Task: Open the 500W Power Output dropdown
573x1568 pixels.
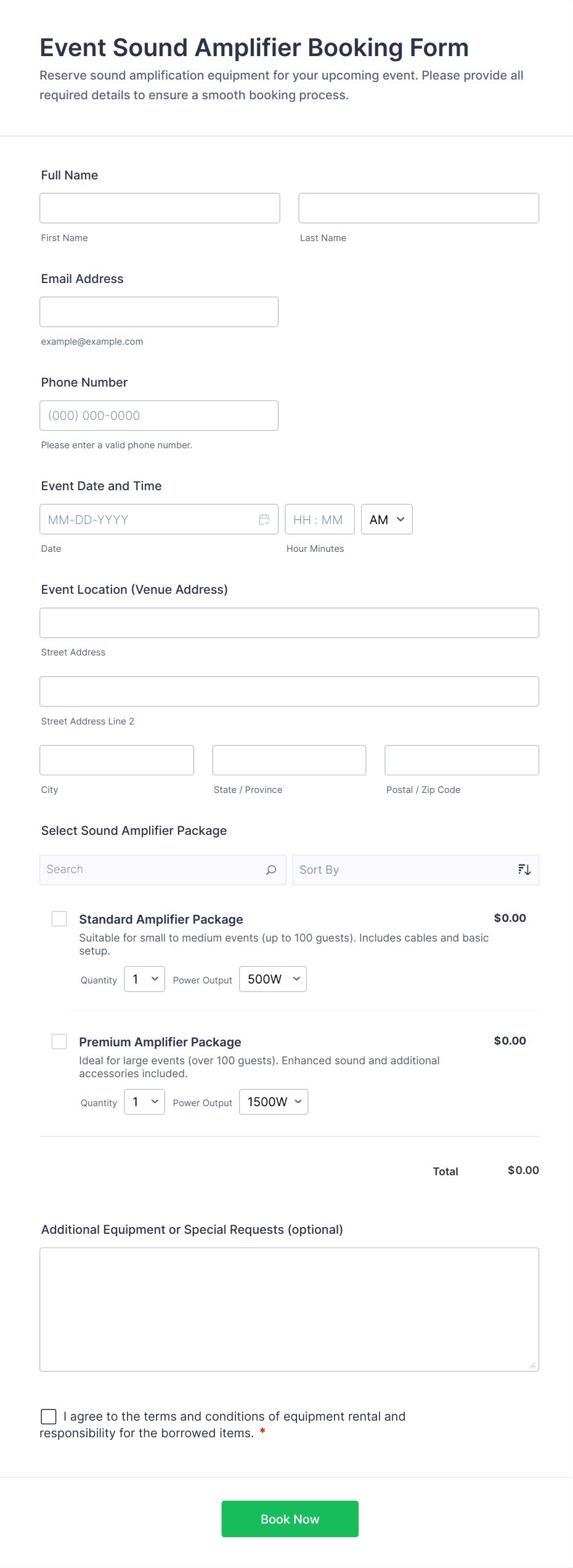Action: pyautogui.click(x=272, y=979)
